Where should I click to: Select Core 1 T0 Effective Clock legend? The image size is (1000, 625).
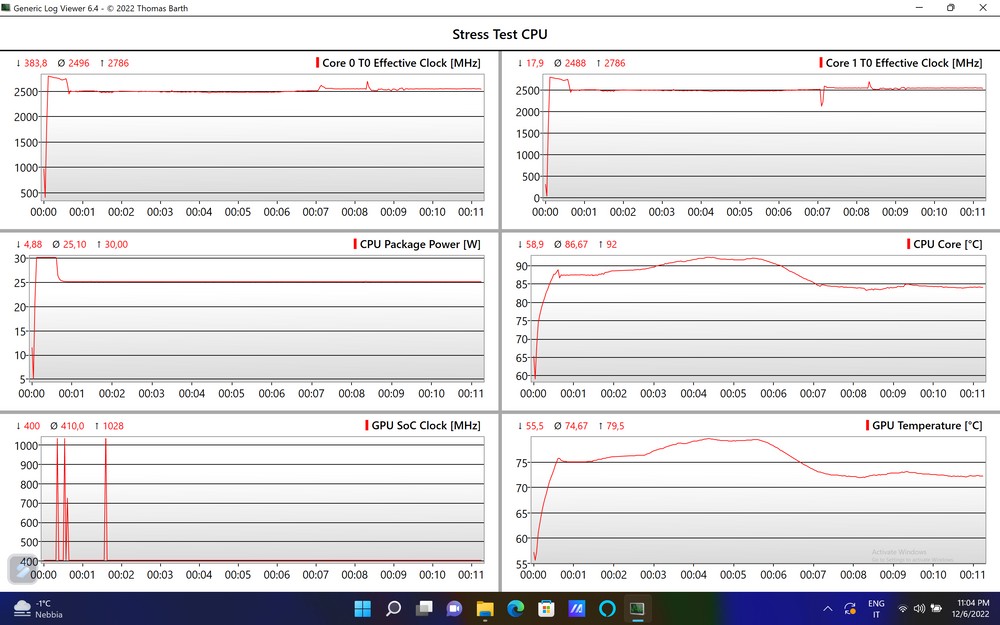(x=903, y=63)
